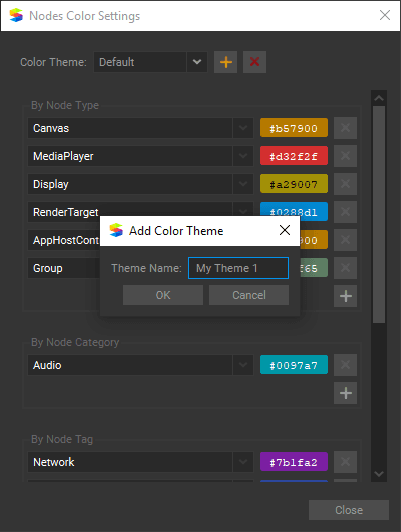
Task: Open the Audio category dropdown
Action: click(243, 365)
